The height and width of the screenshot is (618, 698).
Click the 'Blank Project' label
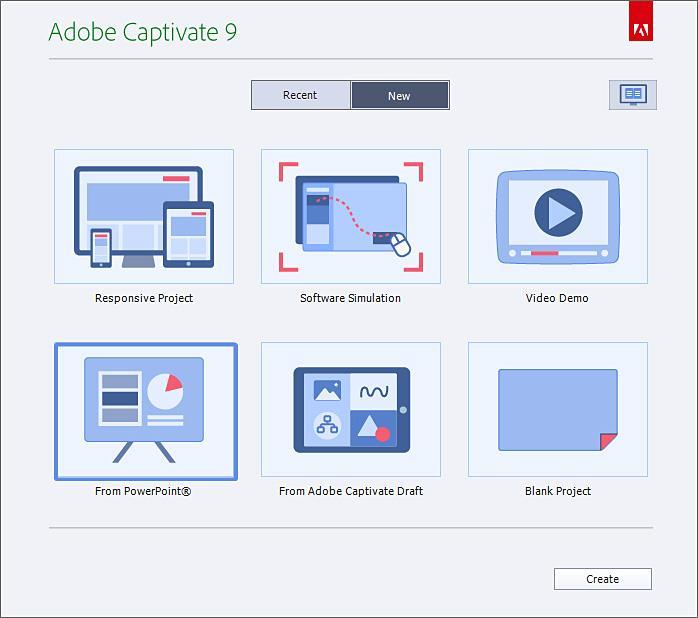tap(558, 491)
